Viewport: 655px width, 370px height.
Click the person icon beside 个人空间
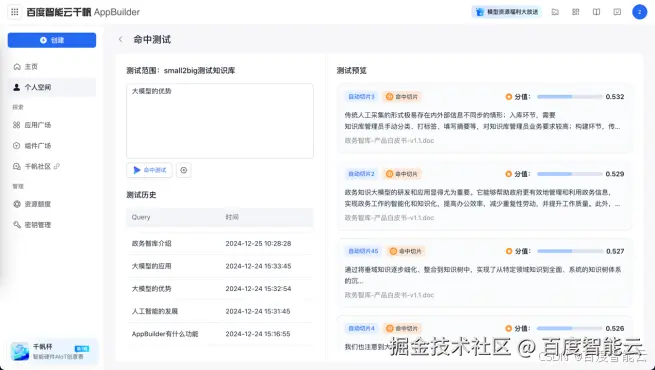(x=17, y=87)
